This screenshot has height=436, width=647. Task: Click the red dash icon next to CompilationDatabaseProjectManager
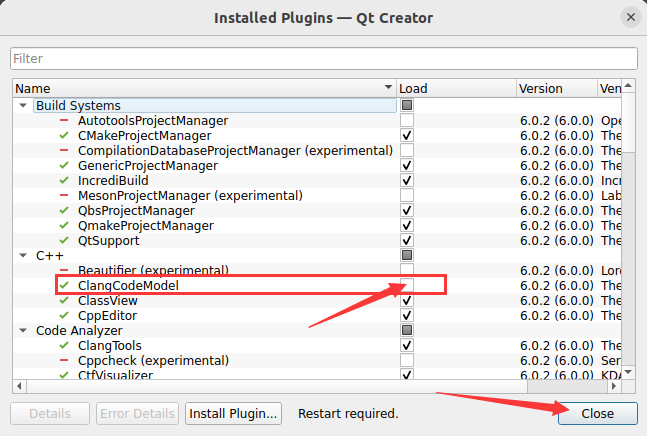click(x=64, y=151)
